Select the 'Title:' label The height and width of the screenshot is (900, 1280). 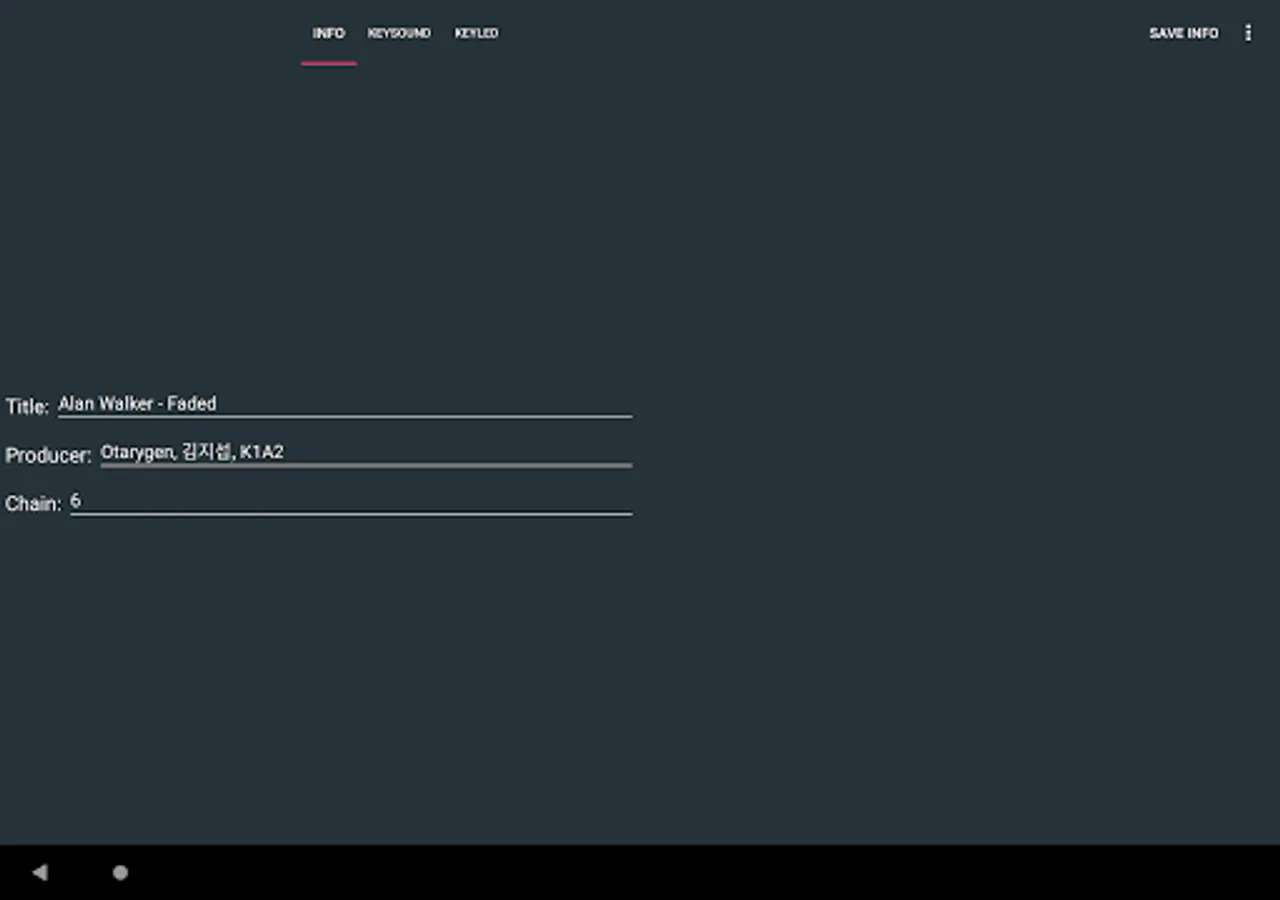point(27,406)
